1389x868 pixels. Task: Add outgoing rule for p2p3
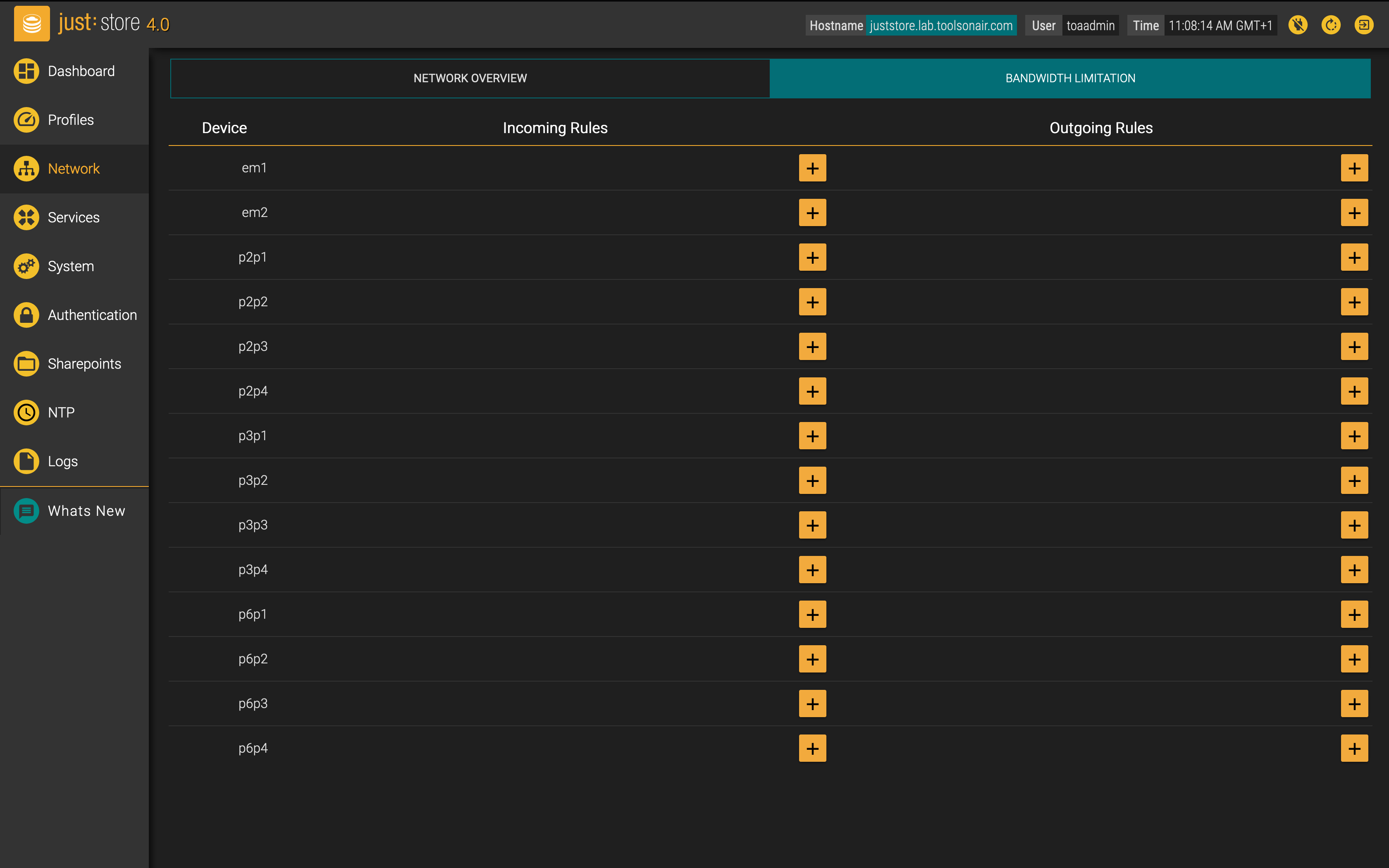(x=1354, y=347)
